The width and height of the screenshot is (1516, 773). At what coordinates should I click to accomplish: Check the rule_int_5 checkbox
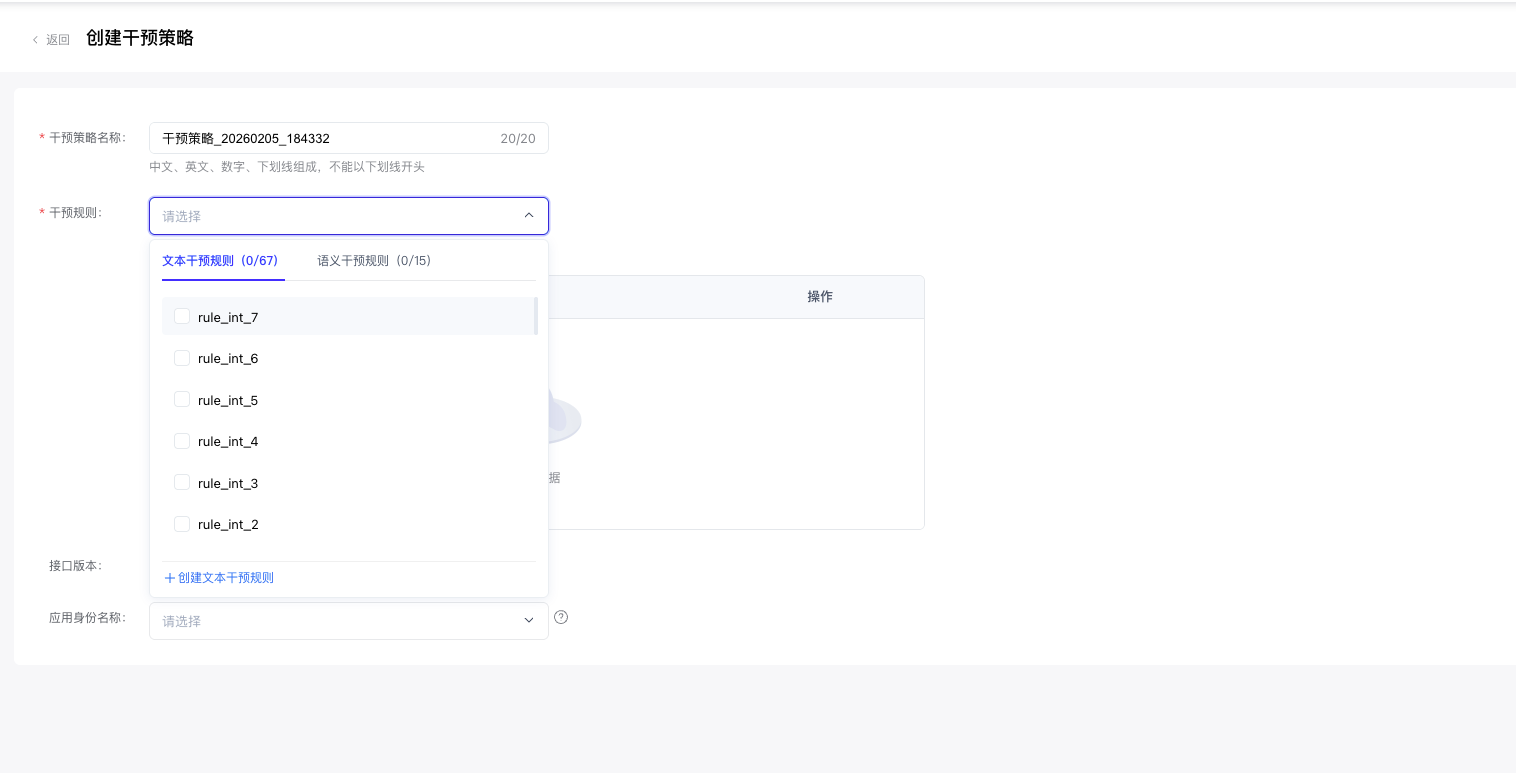[182, 399]
